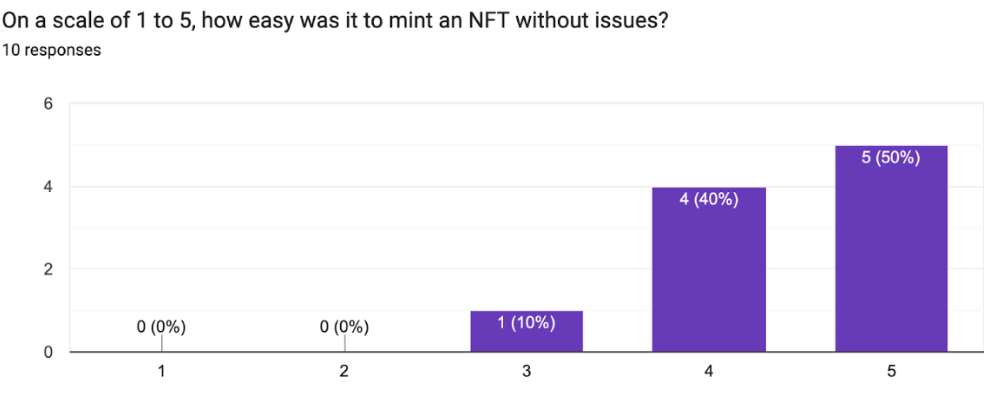Click x-axis label 3
The image size is (987, 397).
[526, 372]
